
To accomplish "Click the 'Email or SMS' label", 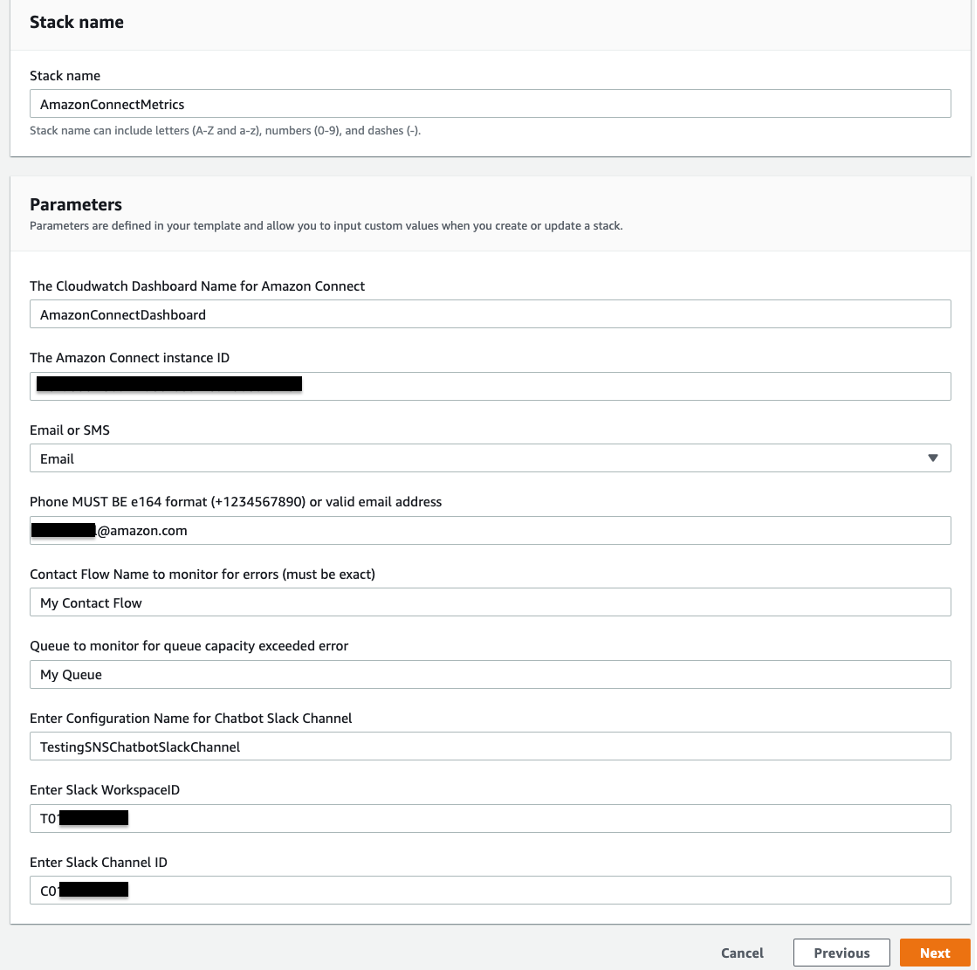I will point(69,430).
